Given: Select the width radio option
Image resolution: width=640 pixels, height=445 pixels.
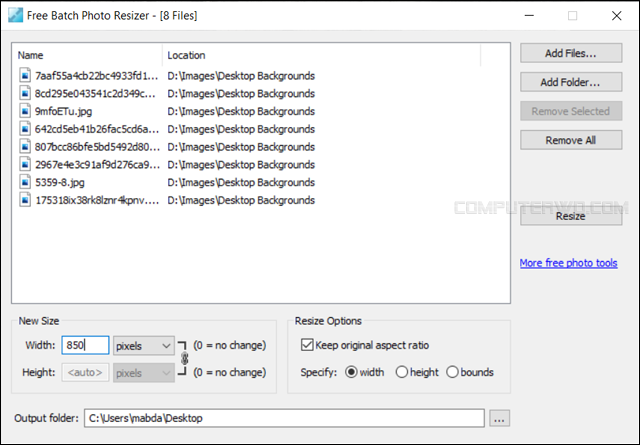Looking at the screenshot, I should point(351,372).
